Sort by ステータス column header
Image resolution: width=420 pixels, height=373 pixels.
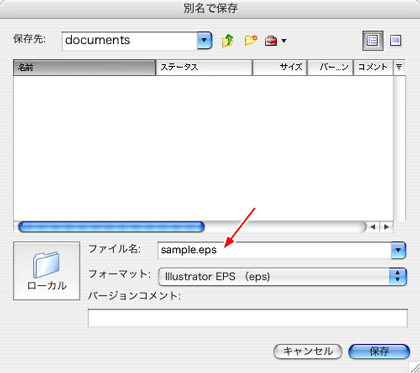pyautogui.click(x=204, y=67)
